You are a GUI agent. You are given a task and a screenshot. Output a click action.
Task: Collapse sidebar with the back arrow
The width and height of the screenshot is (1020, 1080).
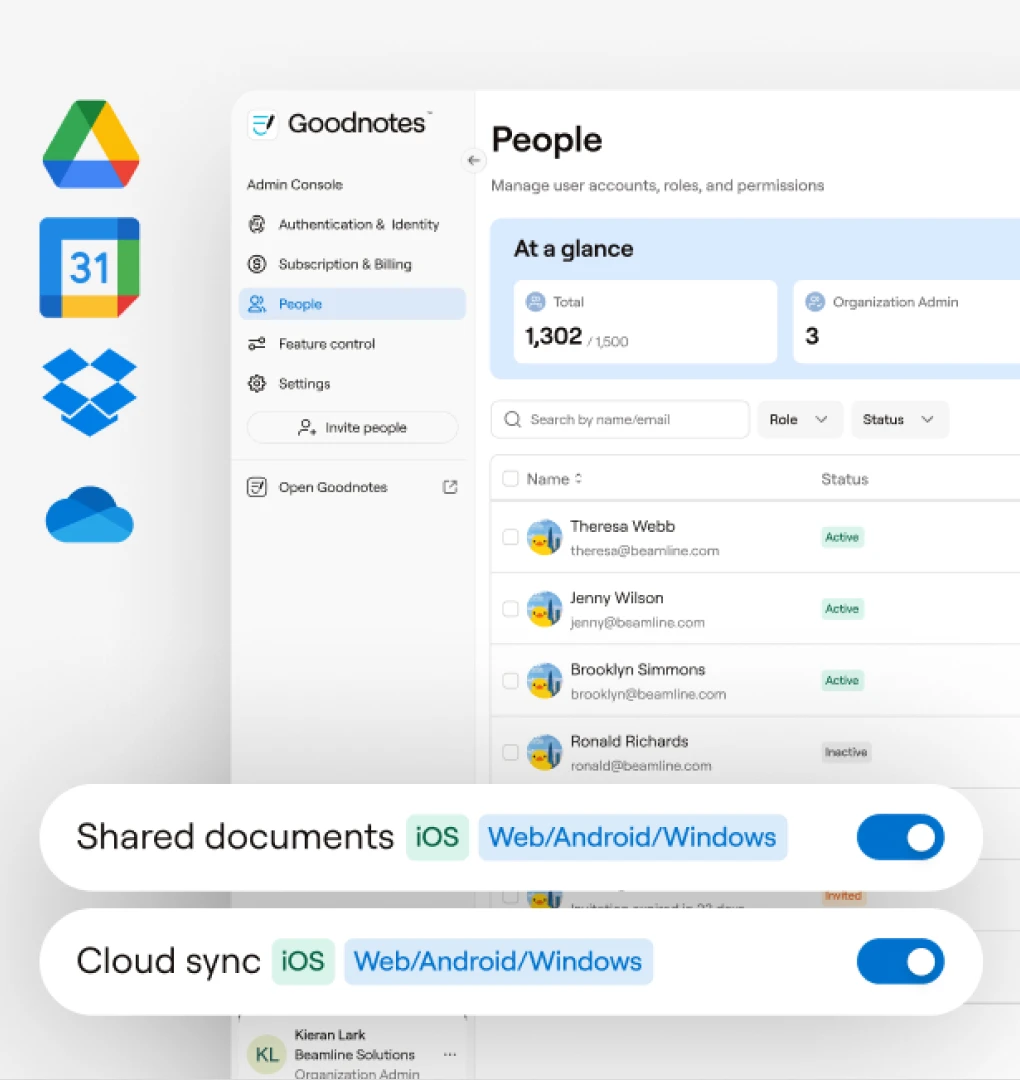[x=473, y=160]
